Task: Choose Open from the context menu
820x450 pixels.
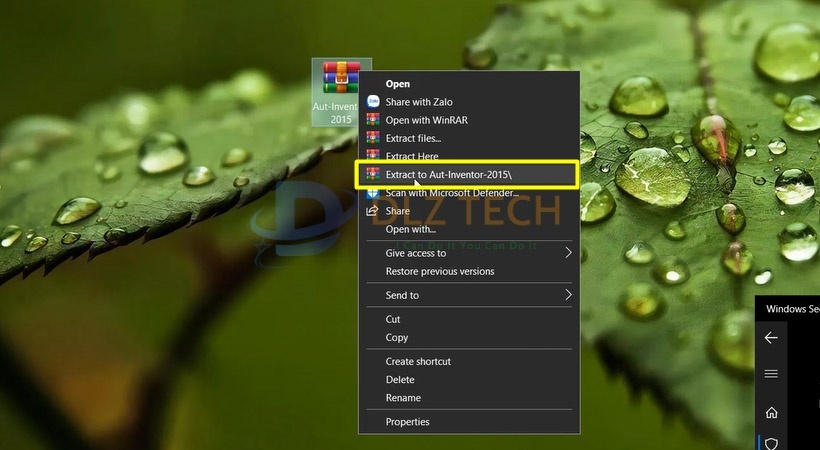Action: [x=469, y=84]
